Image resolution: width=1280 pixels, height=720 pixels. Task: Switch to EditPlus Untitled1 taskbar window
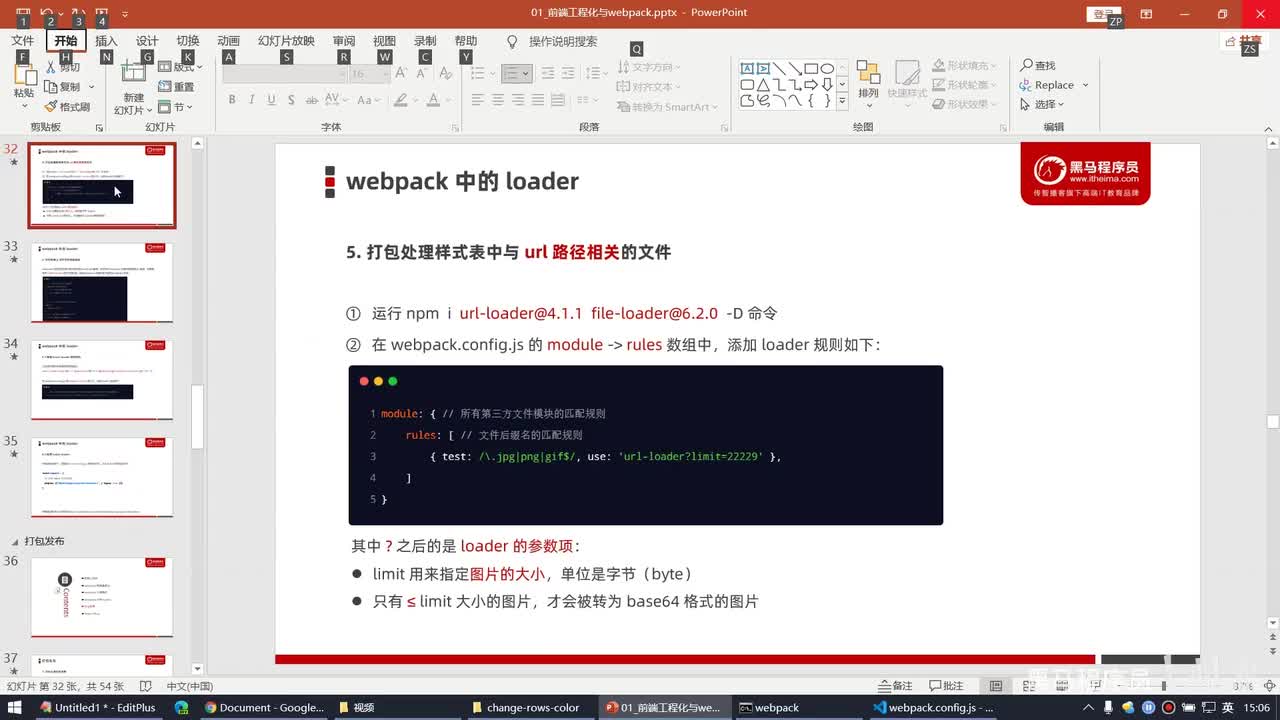(x=98, y=707)
